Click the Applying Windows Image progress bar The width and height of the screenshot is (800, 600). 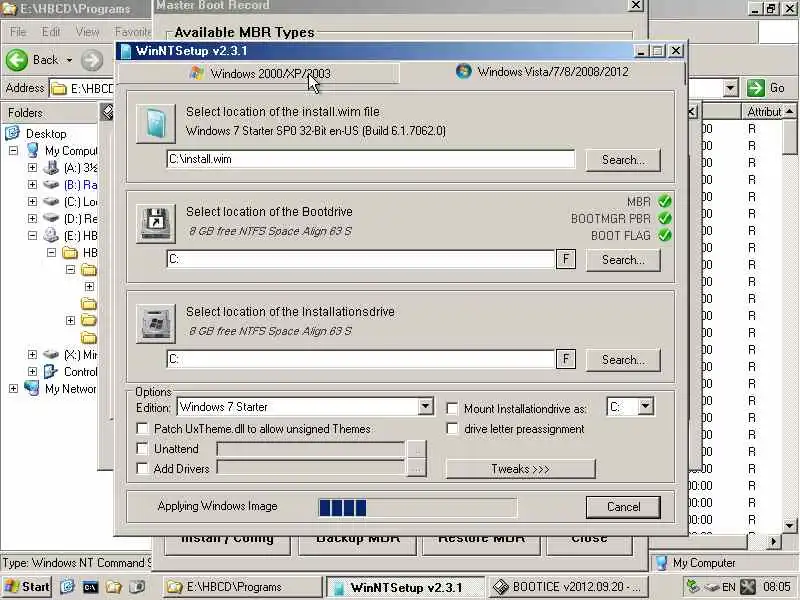coord(417,508)
